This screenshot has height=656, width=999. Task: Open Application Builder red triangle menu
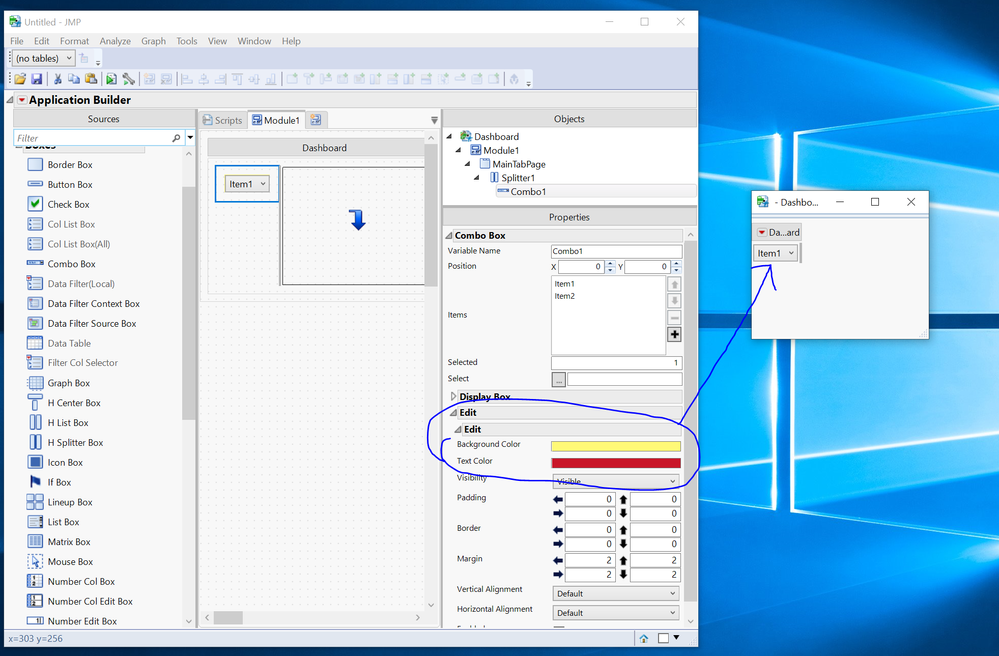click(x=22, y=100)
